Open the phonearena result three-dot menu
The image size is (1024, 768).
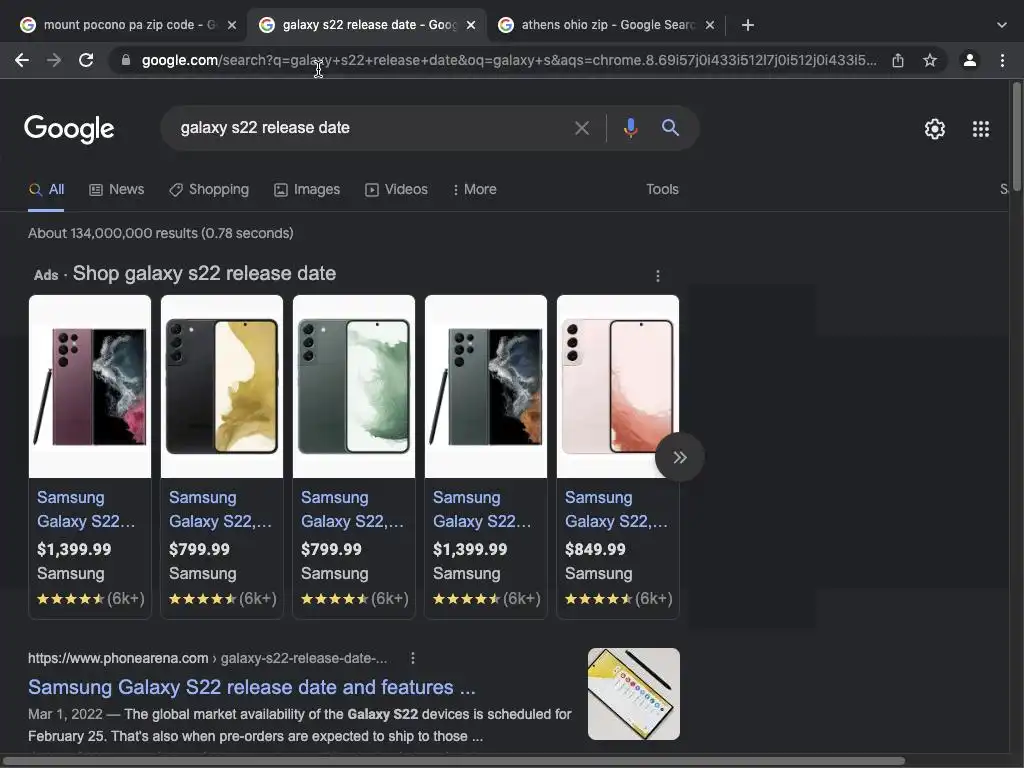[413, 658]
